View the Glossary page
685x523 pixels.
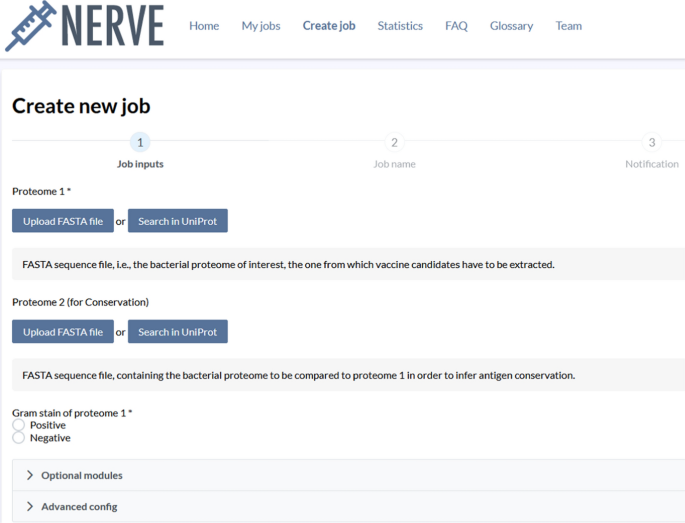click(x=512, y=26)
